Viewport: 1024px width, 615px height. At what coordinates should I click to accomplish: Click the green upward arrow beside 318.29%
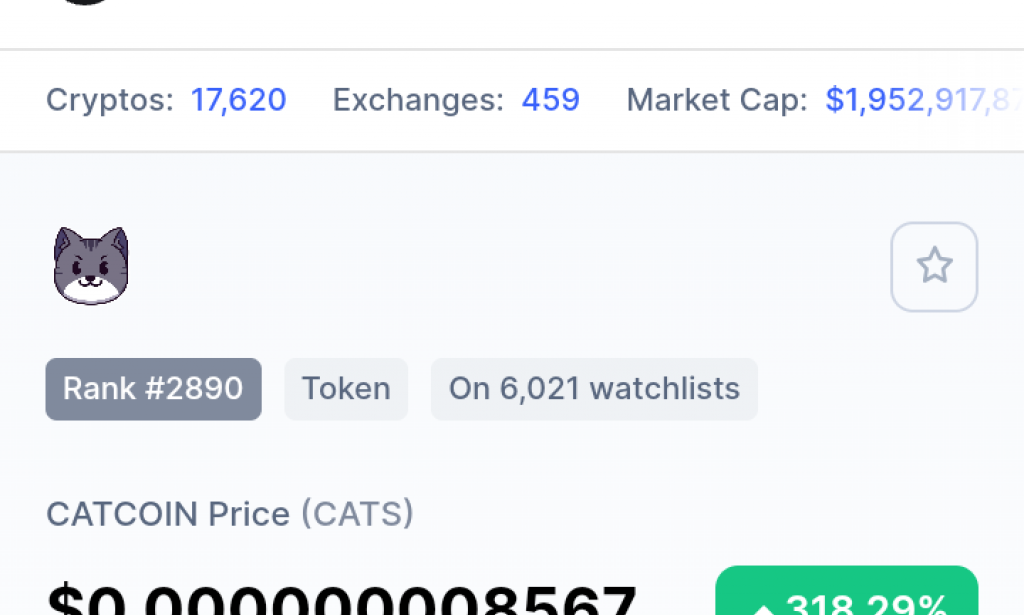(x=766, y=605)
